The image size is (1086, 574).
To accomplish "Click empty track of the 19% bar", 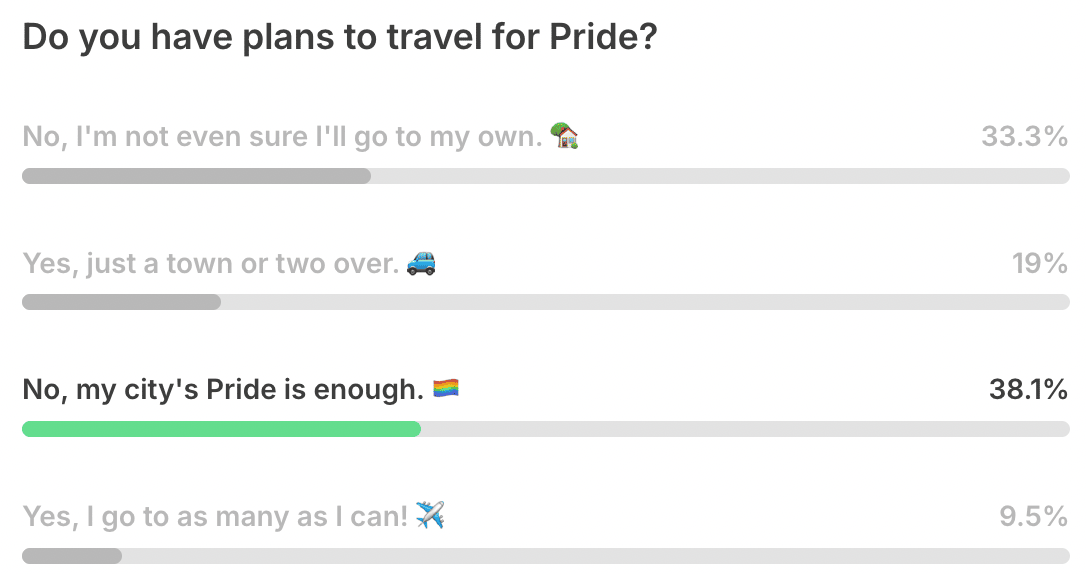I will [646, 302].
